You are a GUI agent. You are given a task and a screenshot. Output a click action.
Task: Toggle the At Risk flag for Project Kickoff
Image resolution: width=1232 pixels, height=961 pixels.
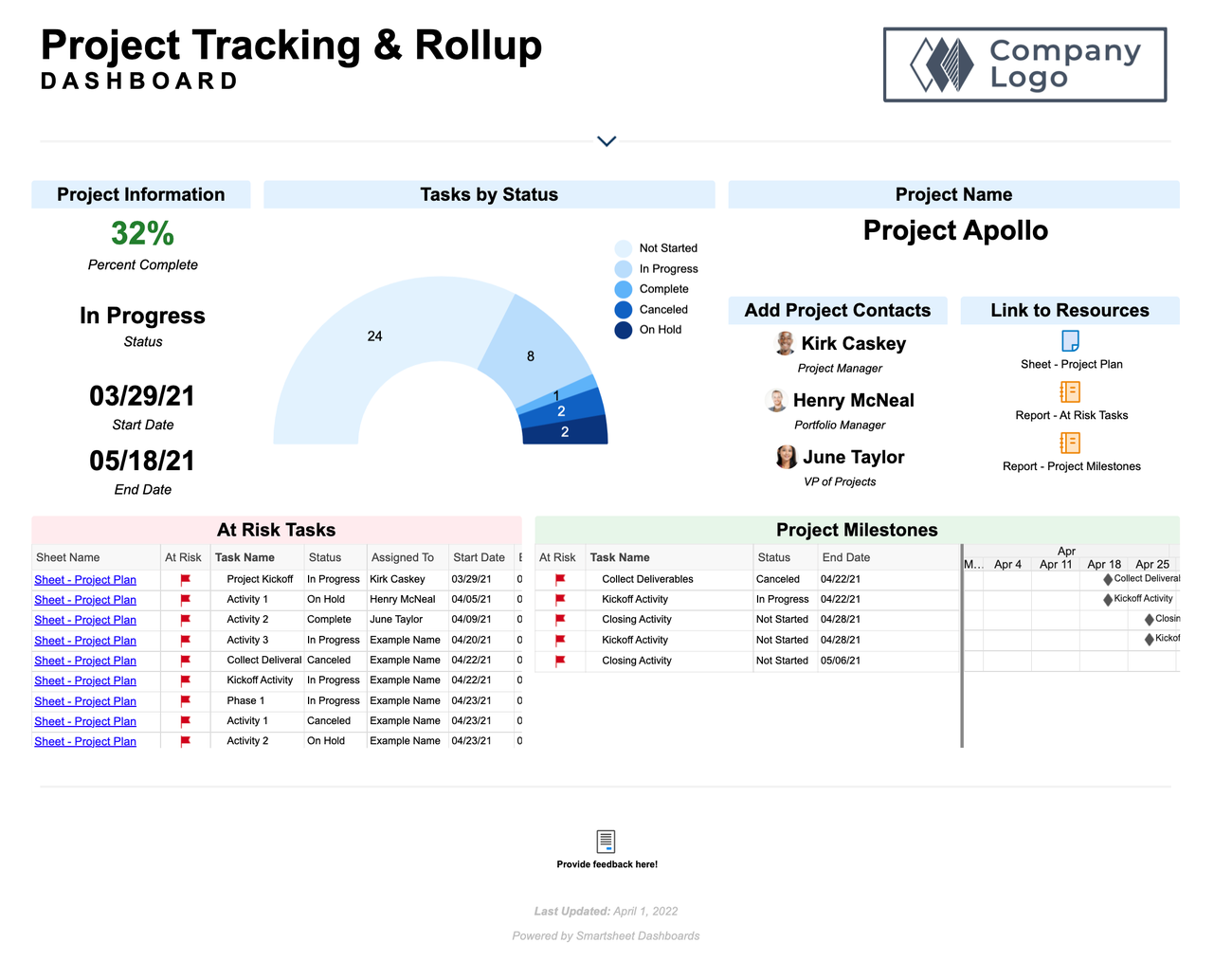(x=184, y=579)
